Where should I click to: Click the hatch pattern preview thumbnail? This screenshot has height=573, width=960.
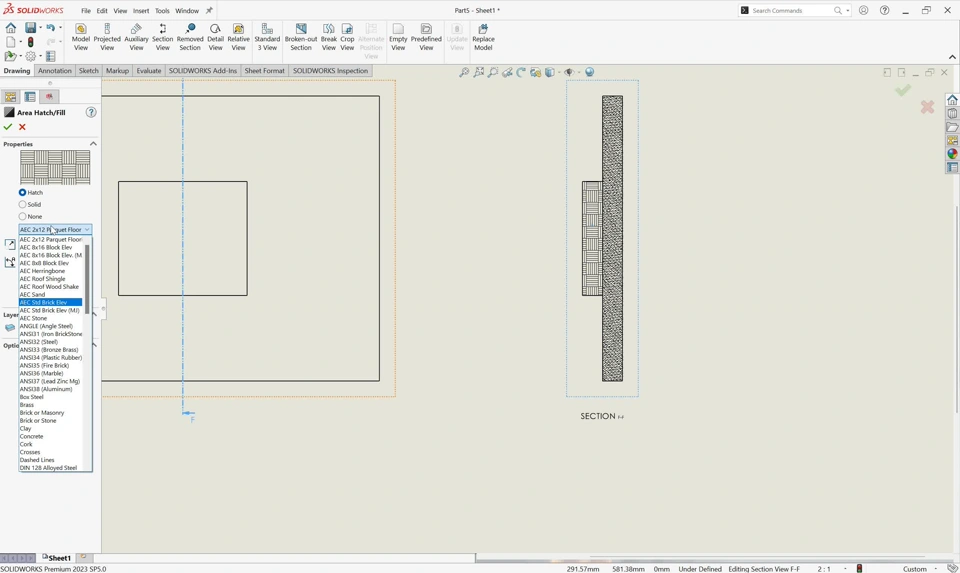[55, 167]
